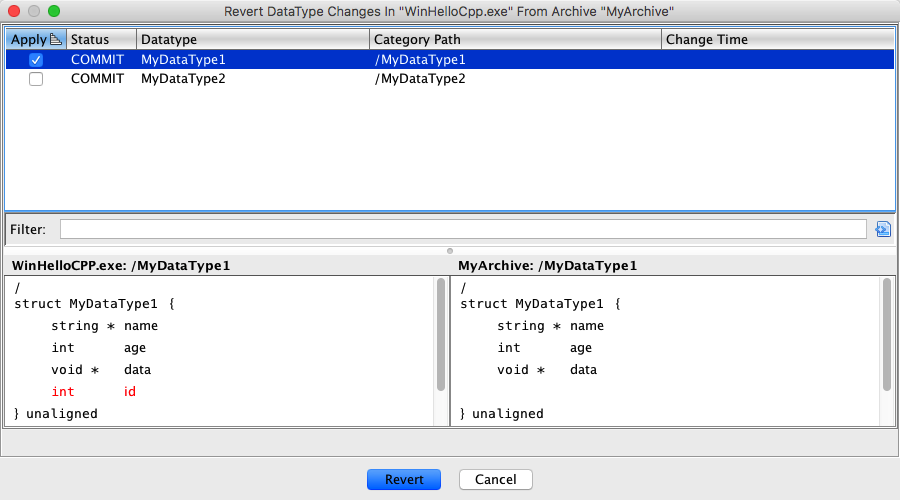
Task: Uncheck Apply checkbox for MyDataType1
Action: [x=36, y=60]
